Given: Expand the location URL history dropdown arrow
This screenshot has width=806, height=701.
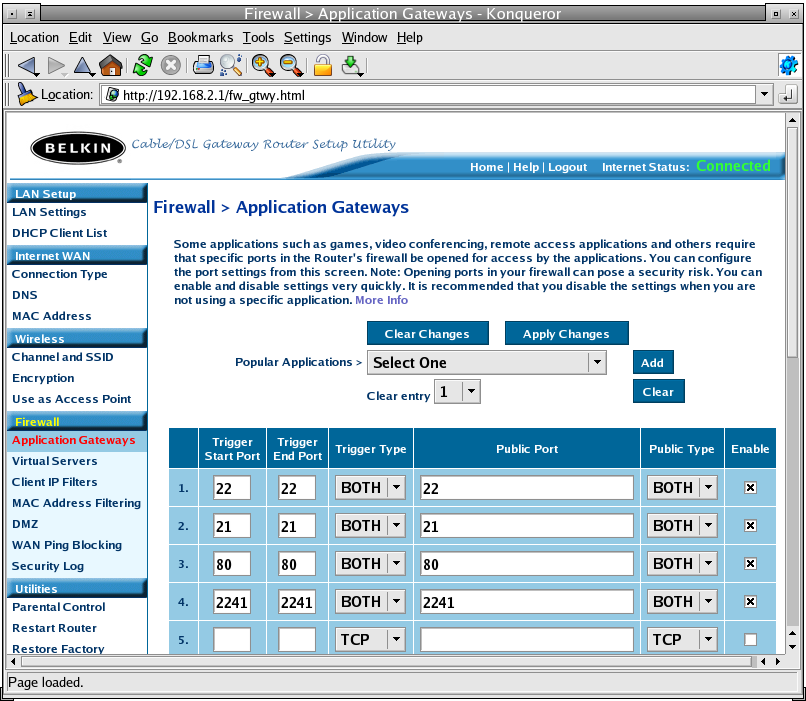Looking at the screenshot, I should click(764, 95).
